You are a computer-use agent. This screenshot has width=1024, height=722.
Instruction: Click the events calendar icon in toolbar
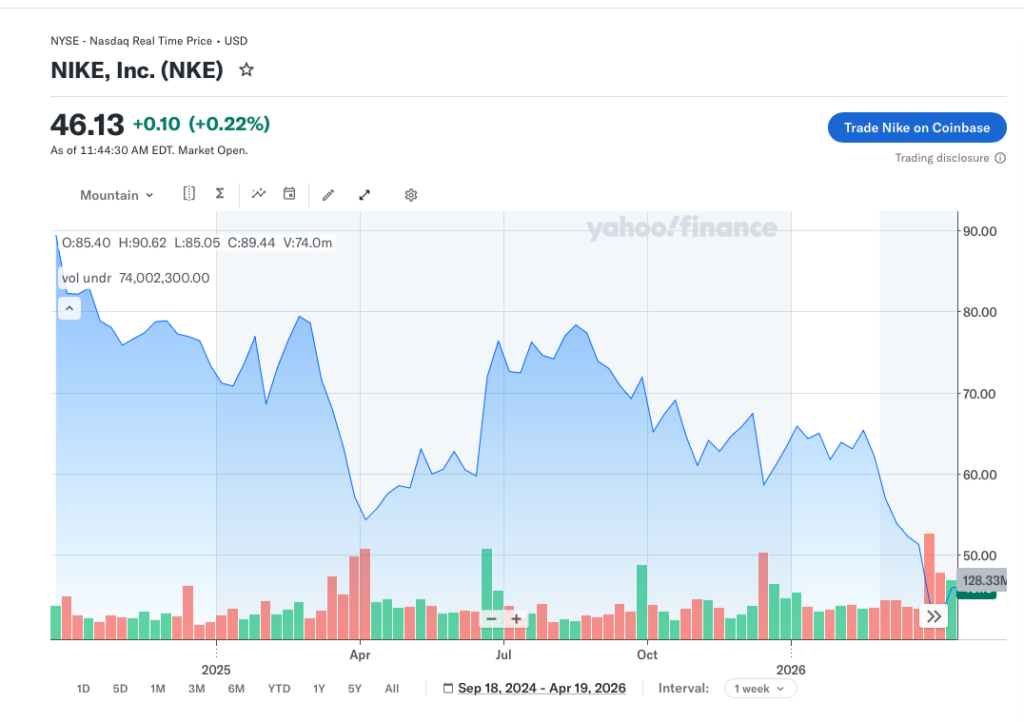(289, 194)
